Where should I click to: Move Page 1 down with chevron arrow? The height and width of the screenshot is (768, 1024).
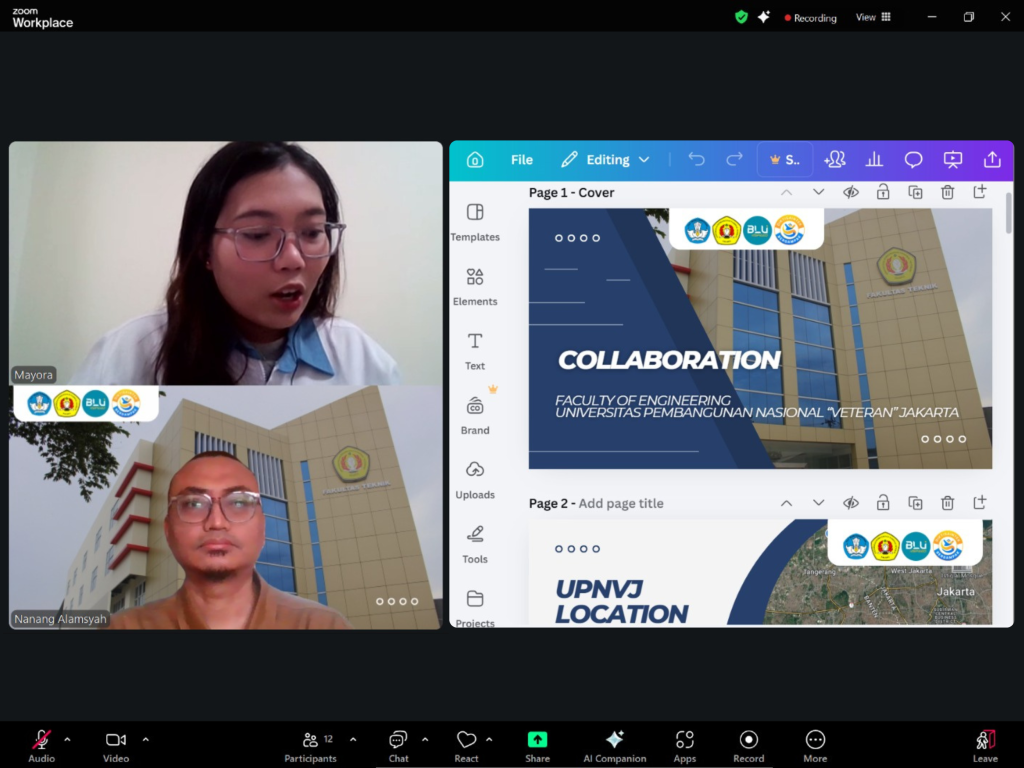pos(819,192)
